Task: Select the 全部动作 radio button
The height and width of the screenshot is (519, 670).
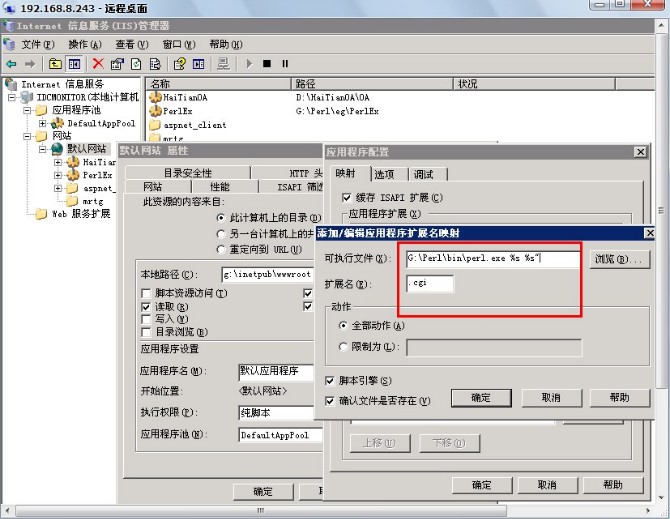Action: click(x=344, y=326)
